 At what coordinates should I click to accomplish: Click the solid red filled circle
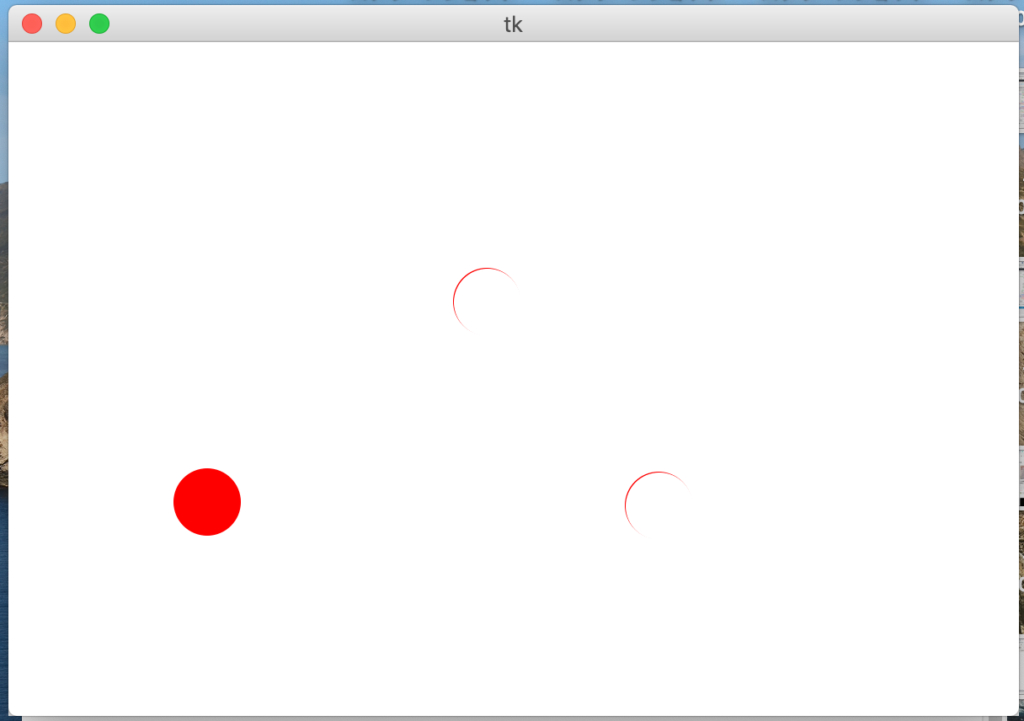tap(207, 502)
